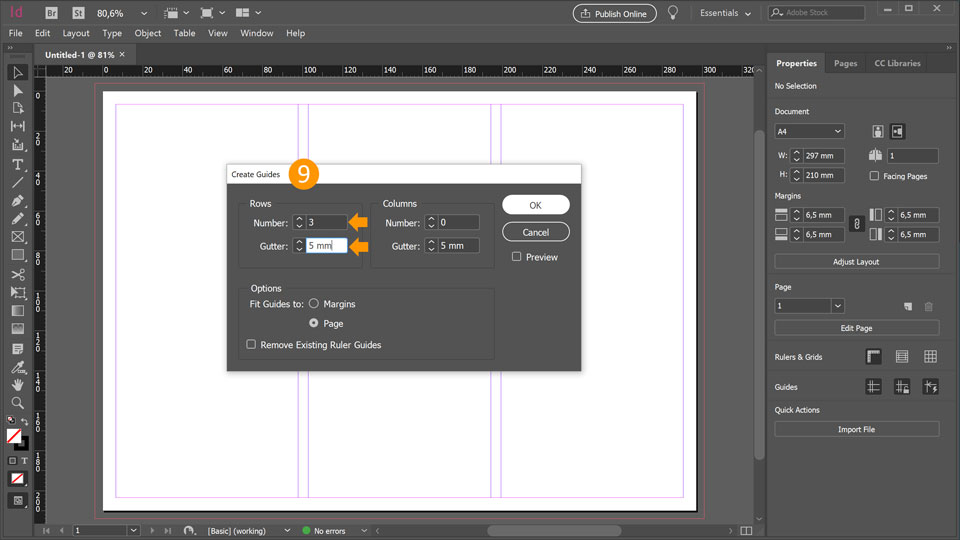Screen dimensions: 960x540
Task: Show baseline grid icon
Action: click(902, 356)
